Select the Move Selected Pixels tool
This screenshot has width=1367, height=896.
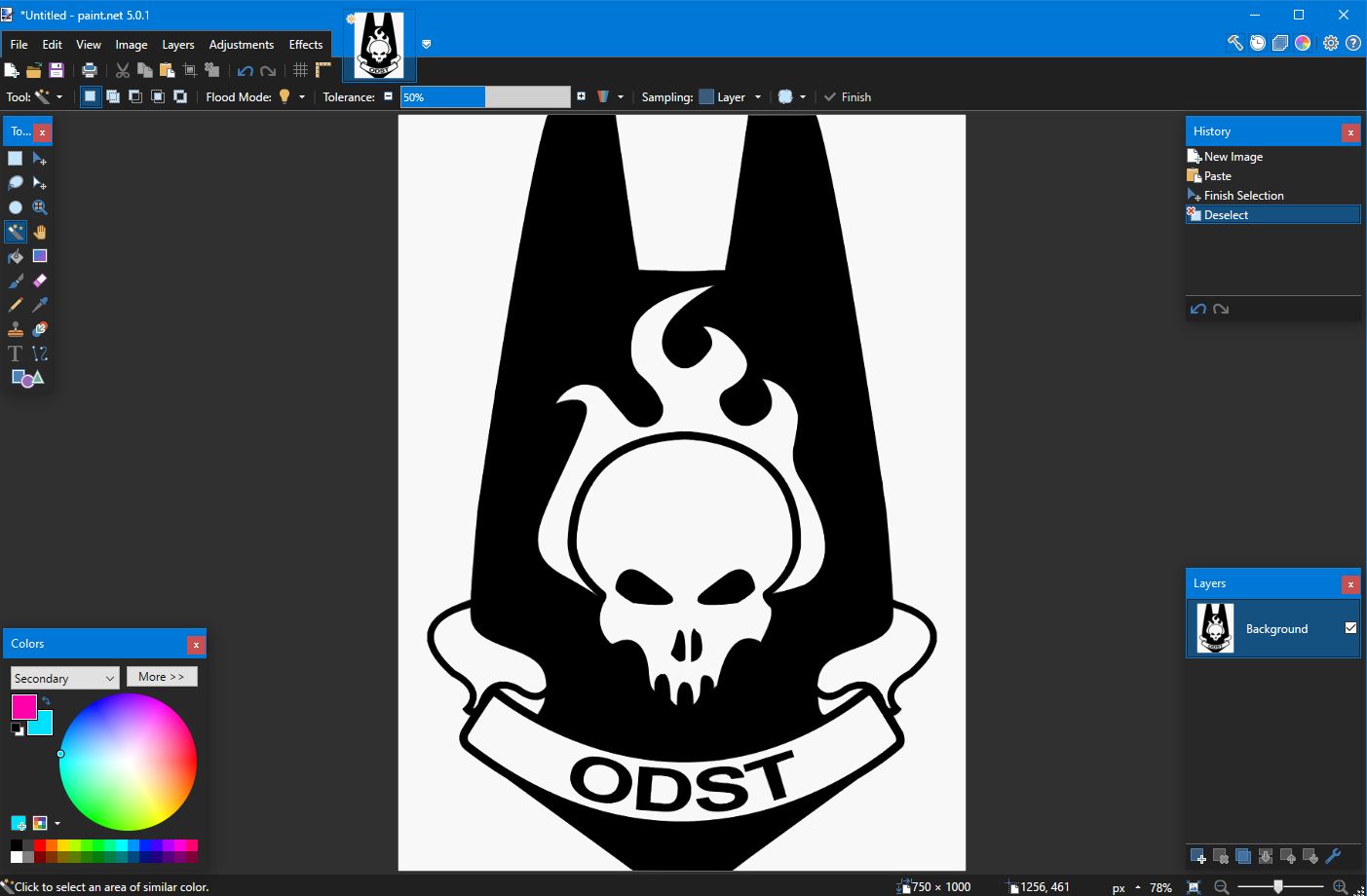(x=40, y=159)
